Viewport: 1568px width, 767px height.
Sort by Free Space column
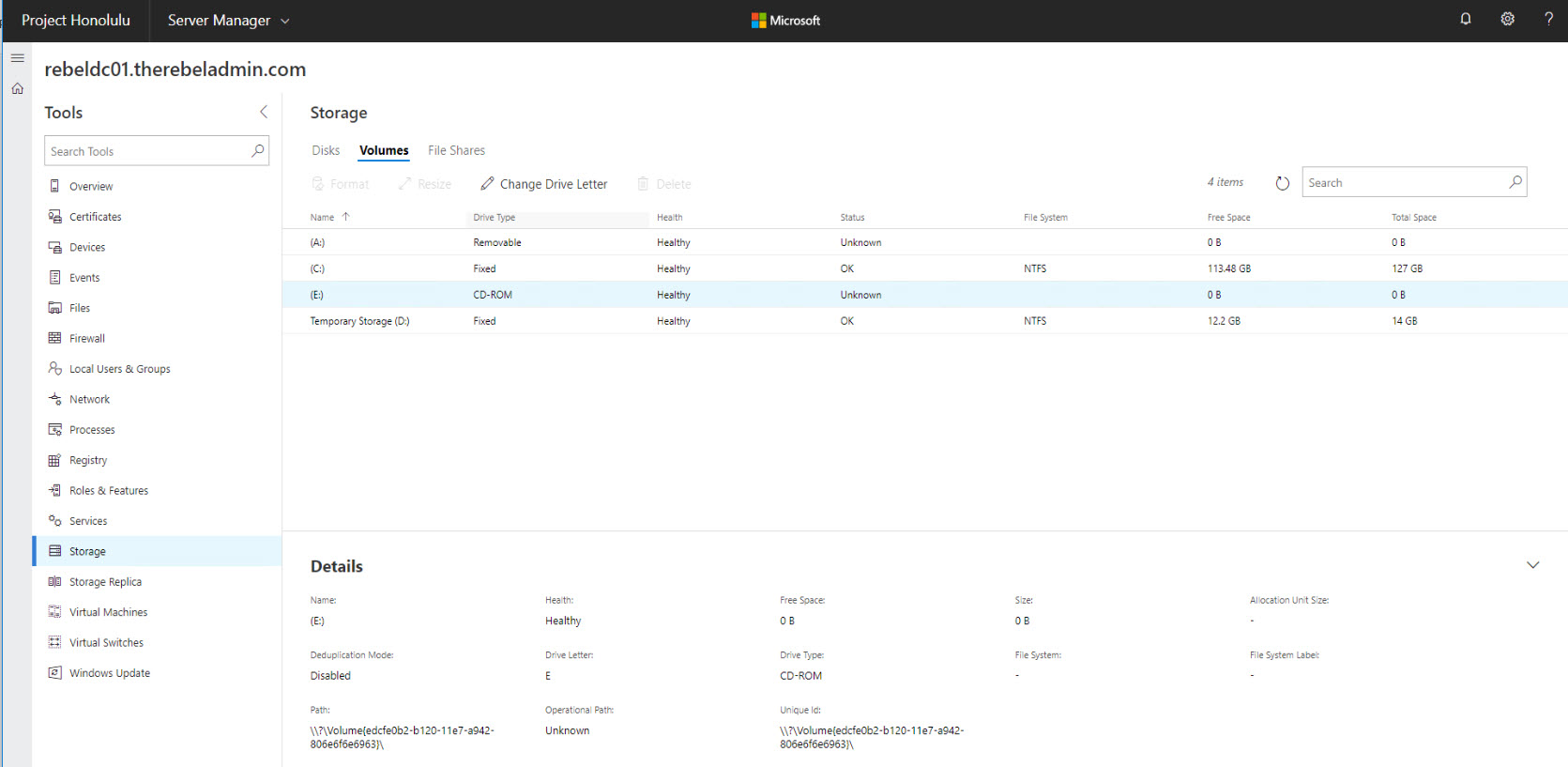[x=1228, y=218]
